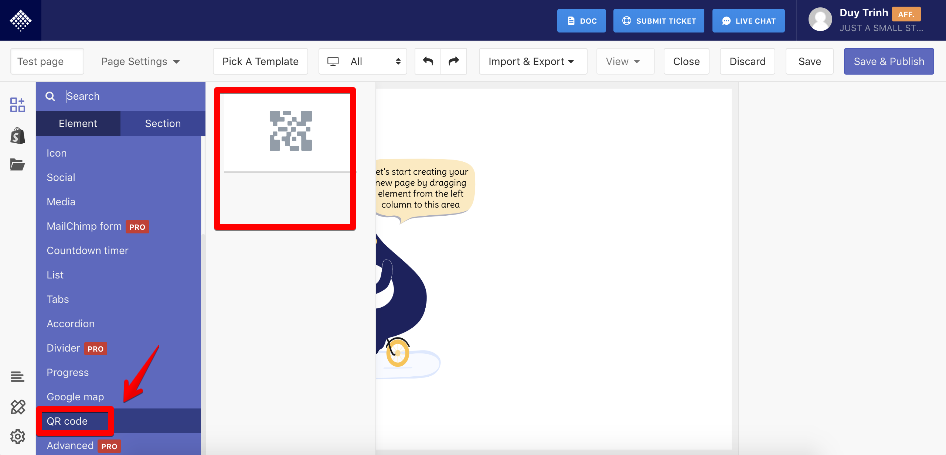Screen dimensions: 946x455
Task: Open the device view 'All' selector
Action: point(363,62)
